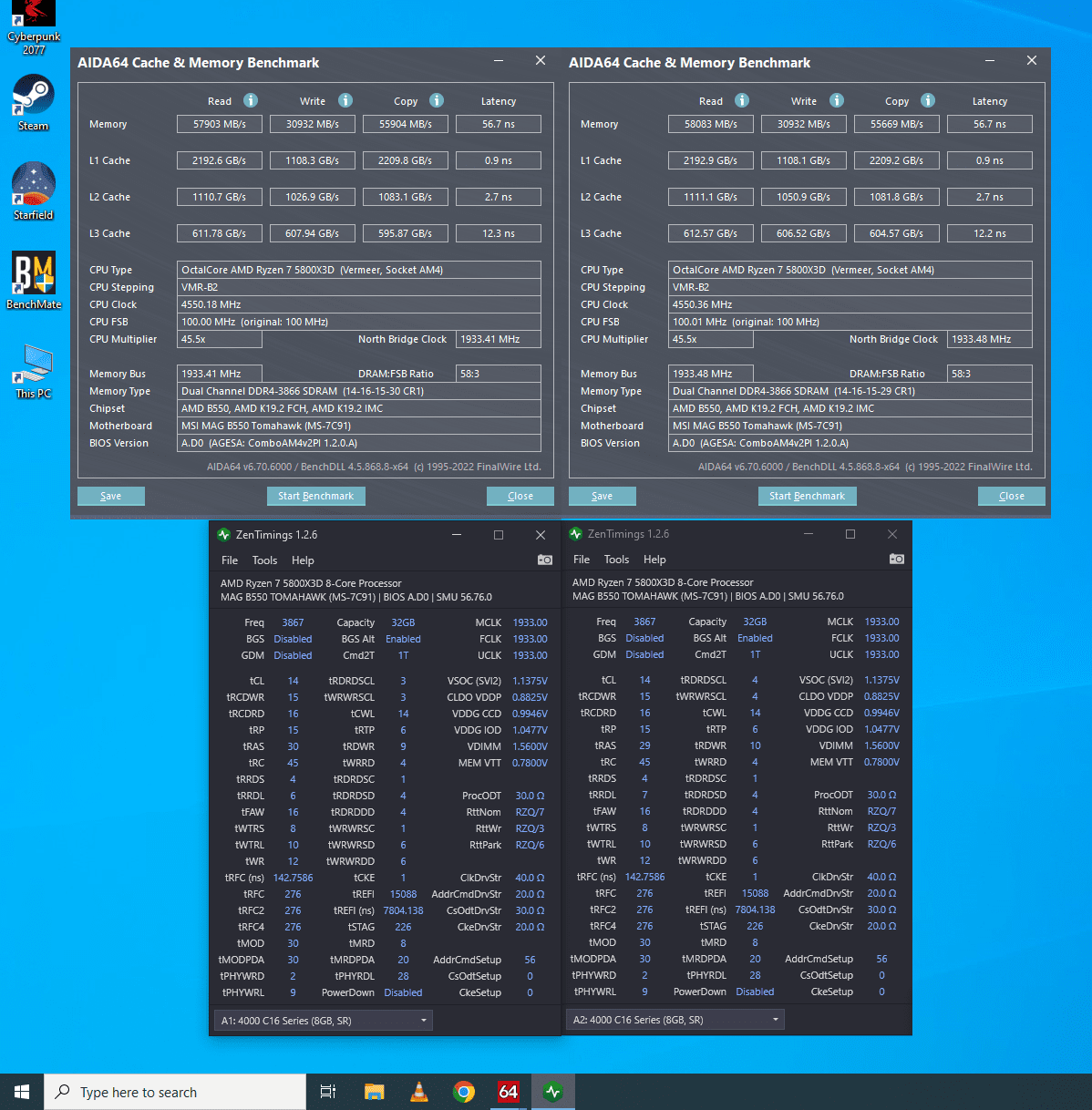
Task: Launch the BenchMate desktop icon
Action: [x=34, y=281]
